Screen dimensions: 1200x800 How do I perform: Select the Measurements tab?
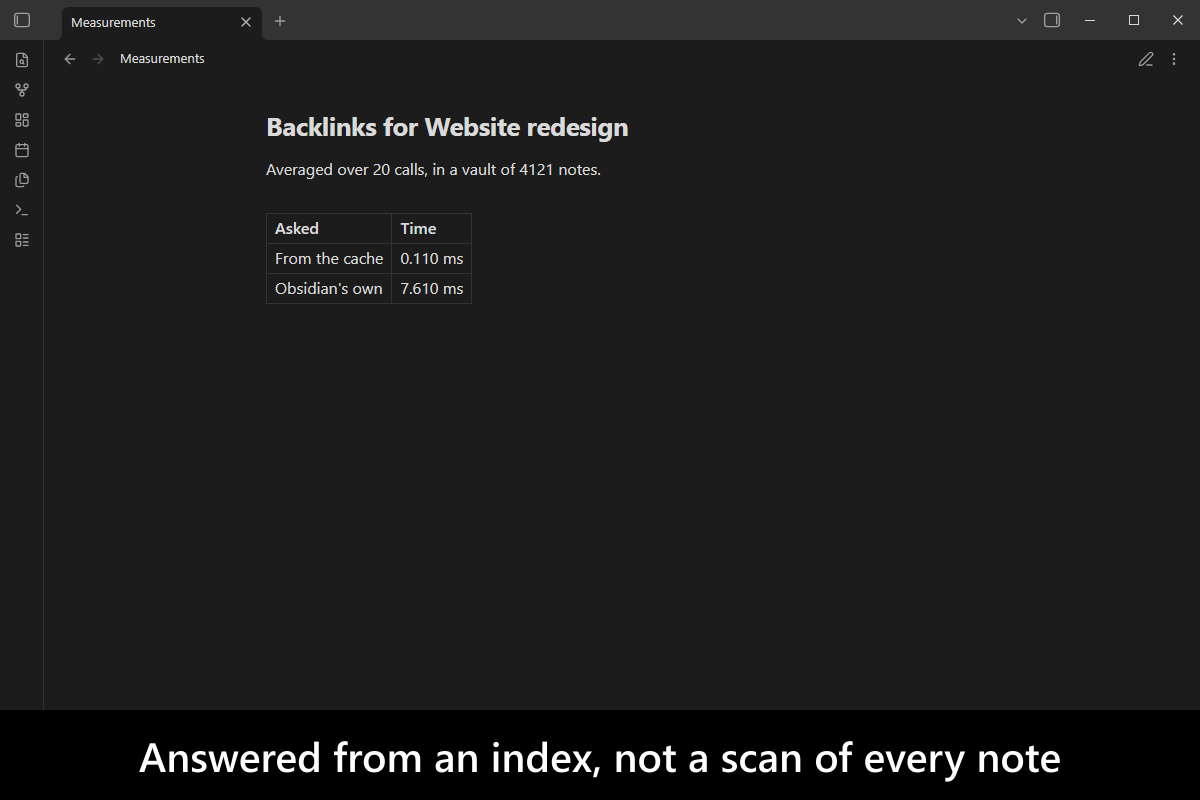coord(162,23)
